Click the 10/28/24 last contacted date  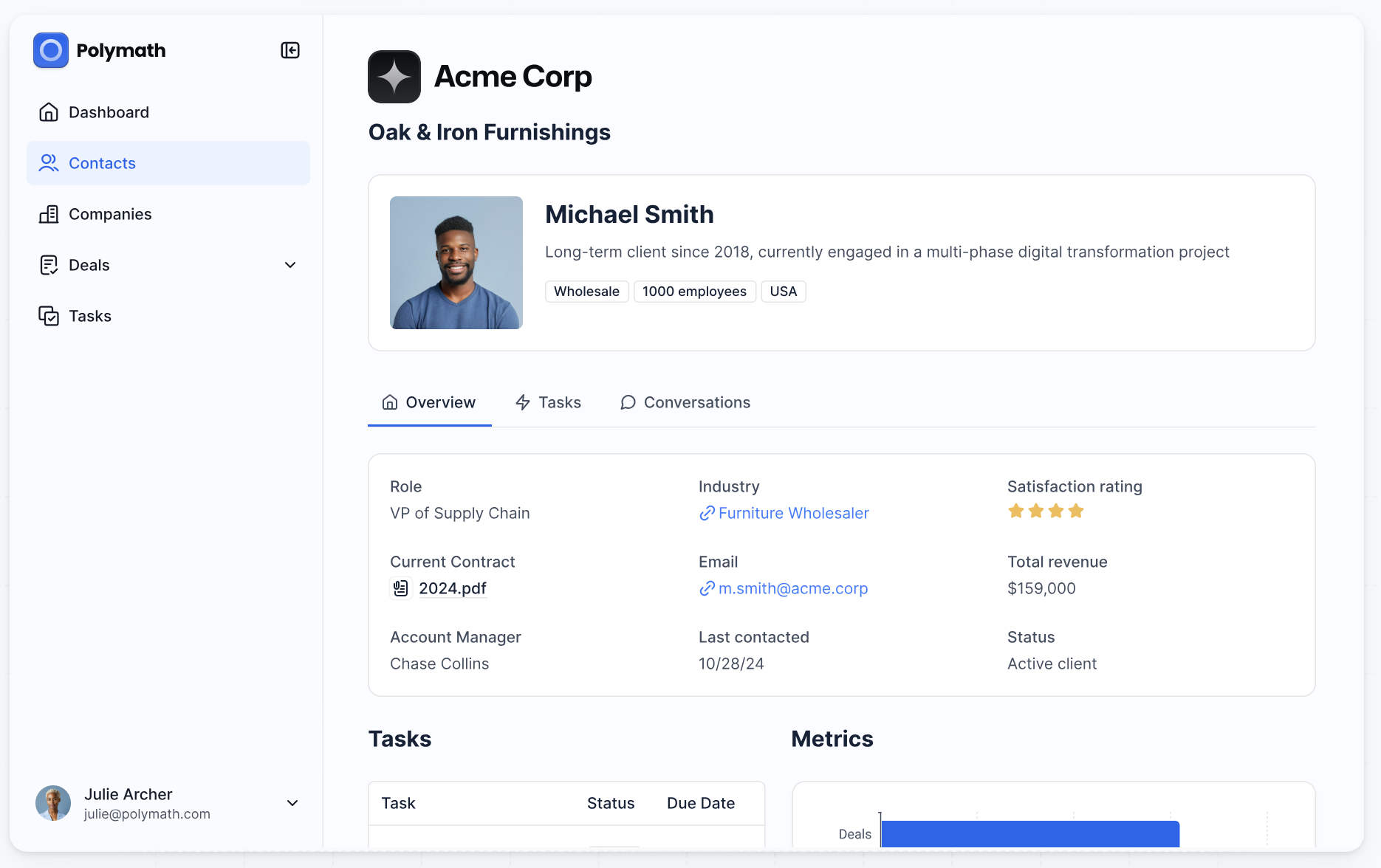(731, 664)
